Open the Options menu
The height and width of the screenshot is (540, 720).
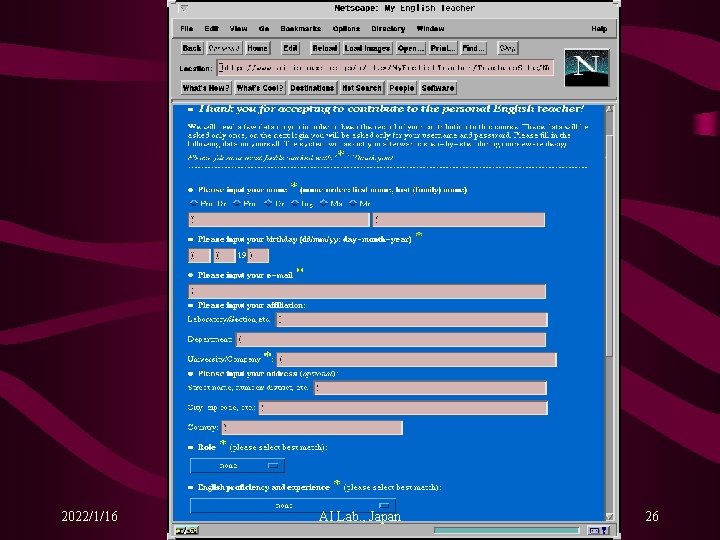[x=346, y=28]
